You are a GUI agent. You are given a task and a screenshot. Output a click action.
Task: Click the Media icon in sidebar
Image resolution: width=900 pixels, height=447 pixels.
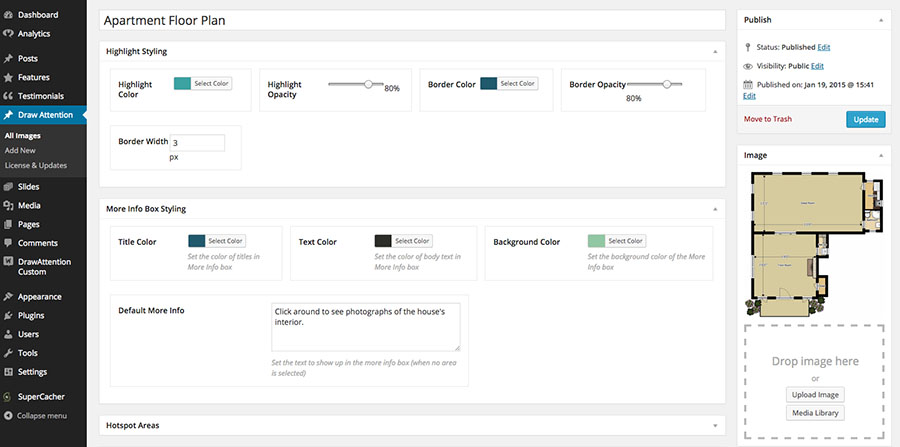click(9, 205)
